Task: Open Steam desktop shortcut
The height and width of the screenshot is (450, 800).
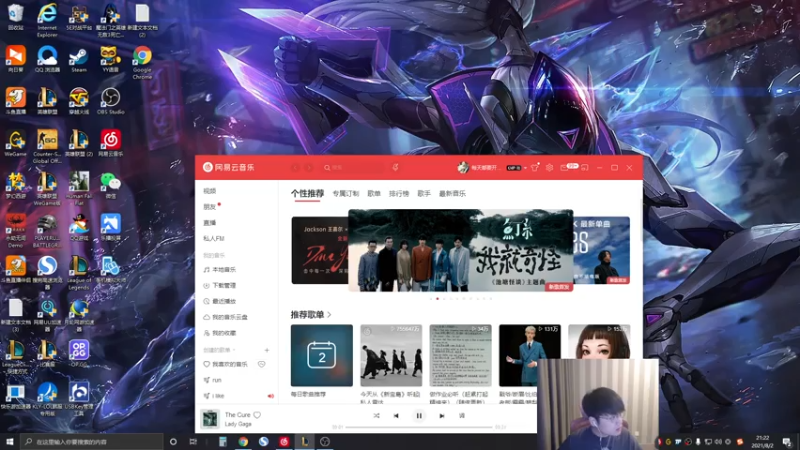Action: point(79,59)
